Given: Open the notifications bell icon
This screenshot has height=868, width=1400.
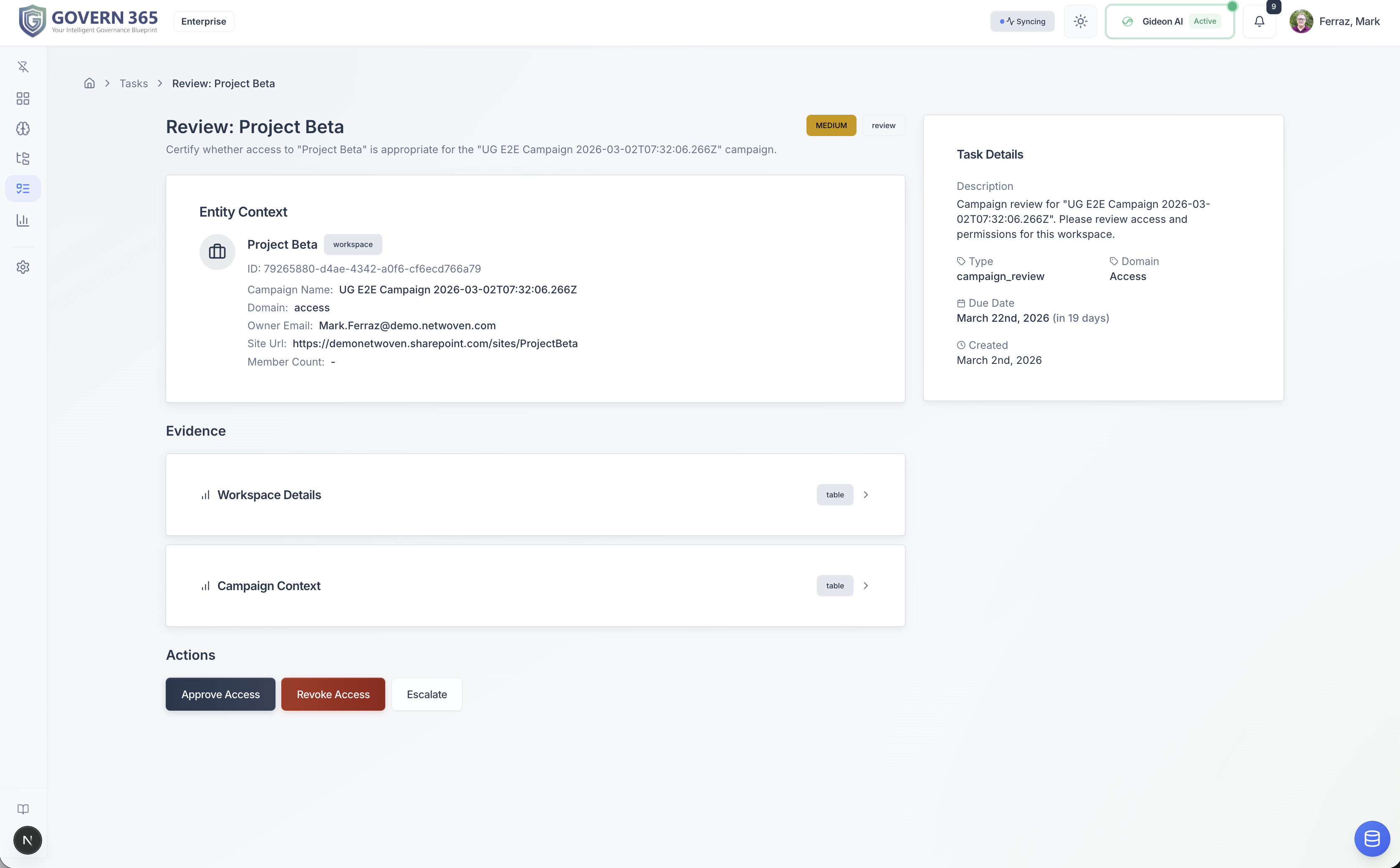Looking at the screenshot, I should pos(1259,22).
